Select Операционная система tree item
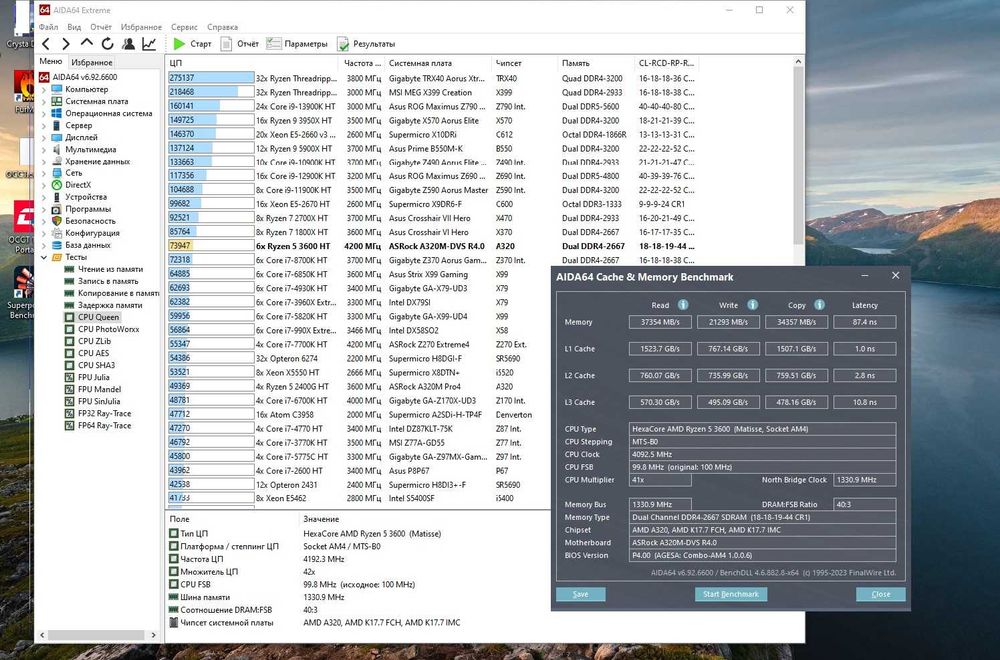The height and width of the screenshot is (660, 1000). point(108,114)
